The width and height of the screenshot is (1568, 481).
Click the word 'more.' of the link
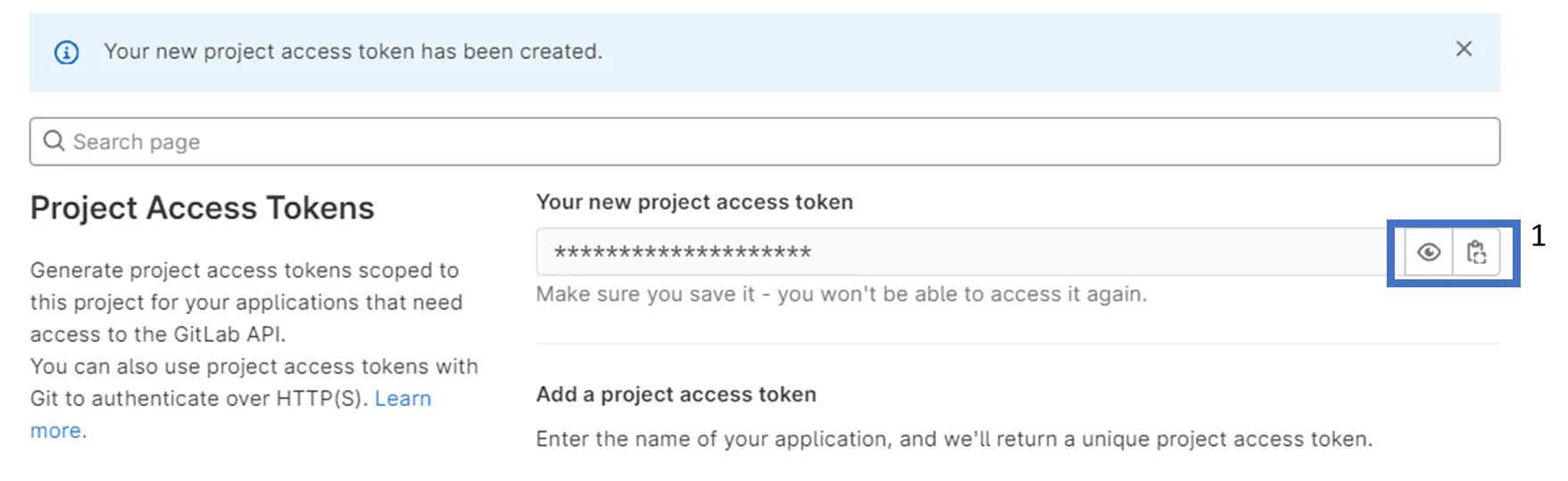59,431
